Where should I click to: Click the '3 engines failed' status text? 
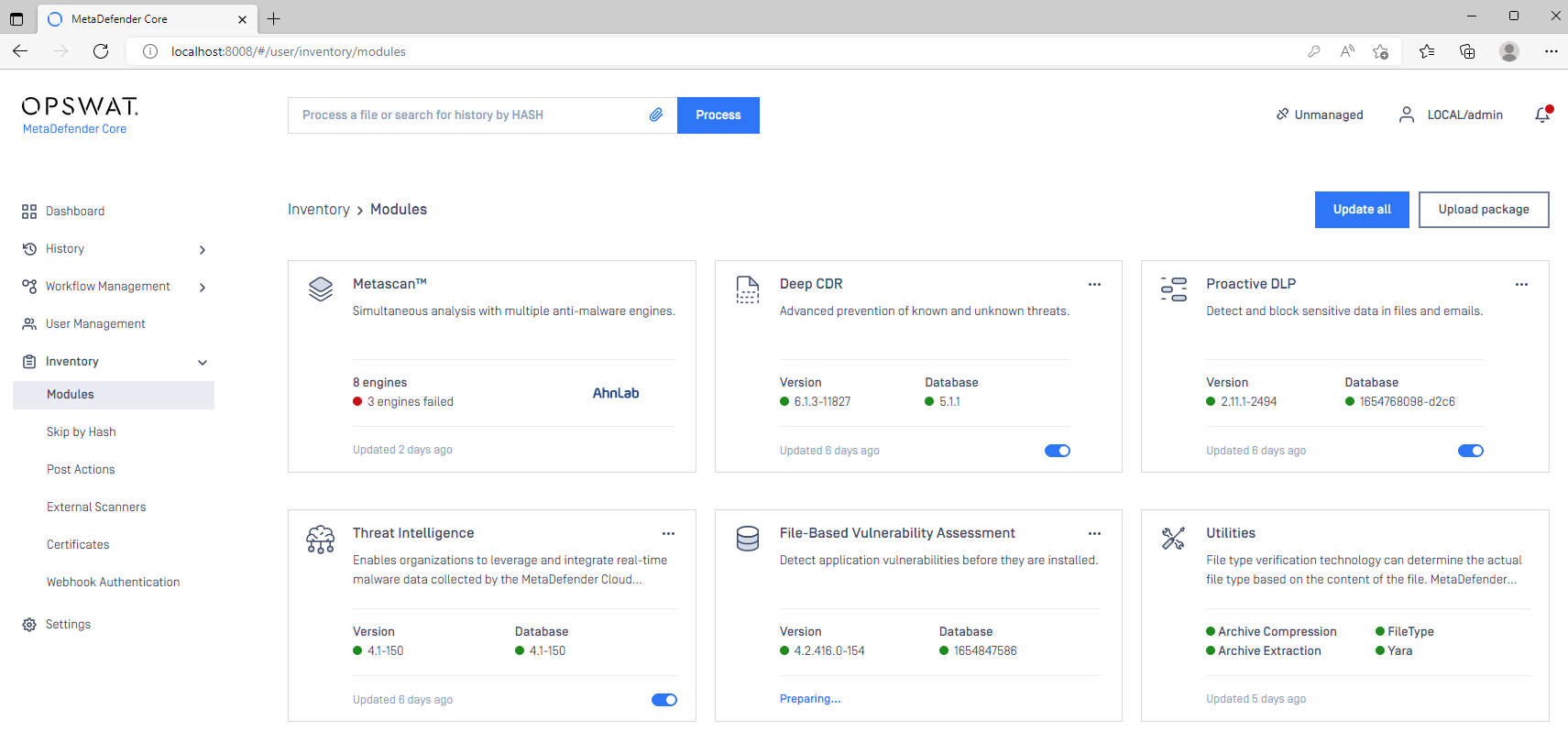(411, 402)
